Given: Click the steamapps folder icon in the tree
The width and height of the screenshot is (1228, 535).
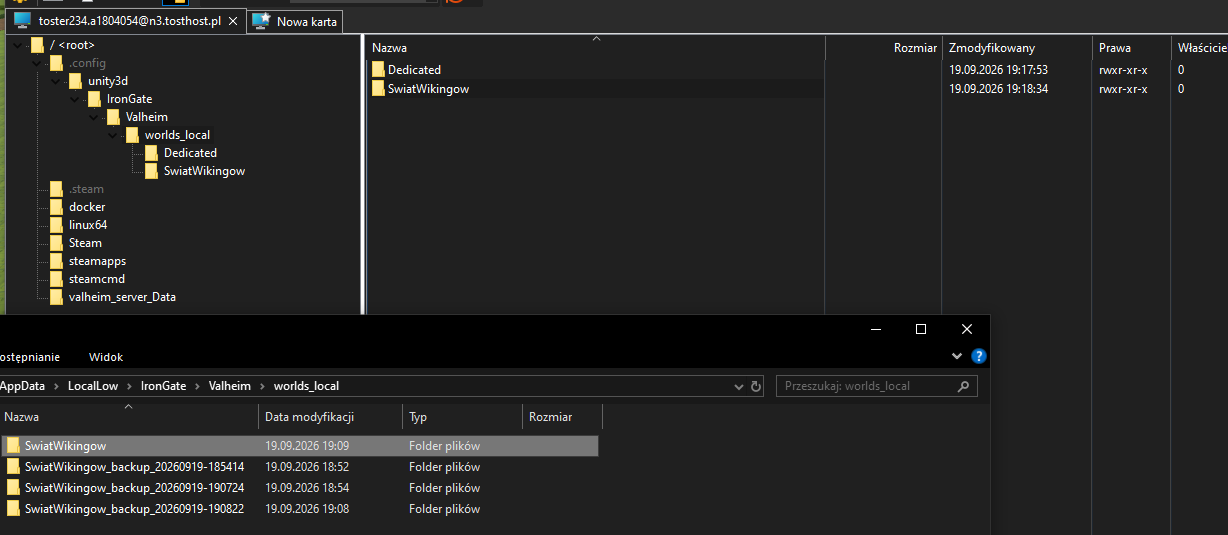Looking at the screenshot, I should point(56,261).
